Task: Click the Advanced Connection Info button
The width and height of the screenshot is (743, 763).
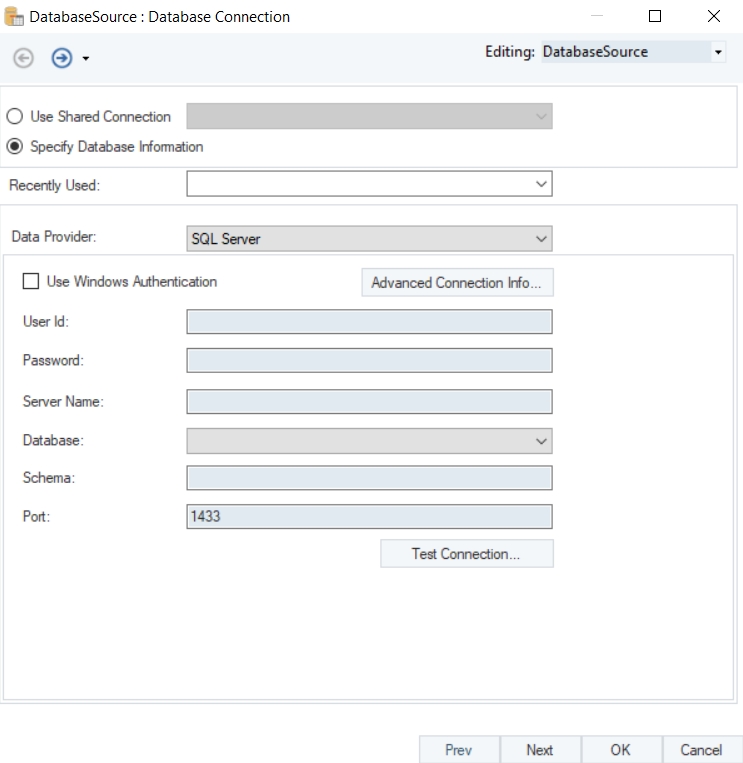Action: tap(456, 283)
